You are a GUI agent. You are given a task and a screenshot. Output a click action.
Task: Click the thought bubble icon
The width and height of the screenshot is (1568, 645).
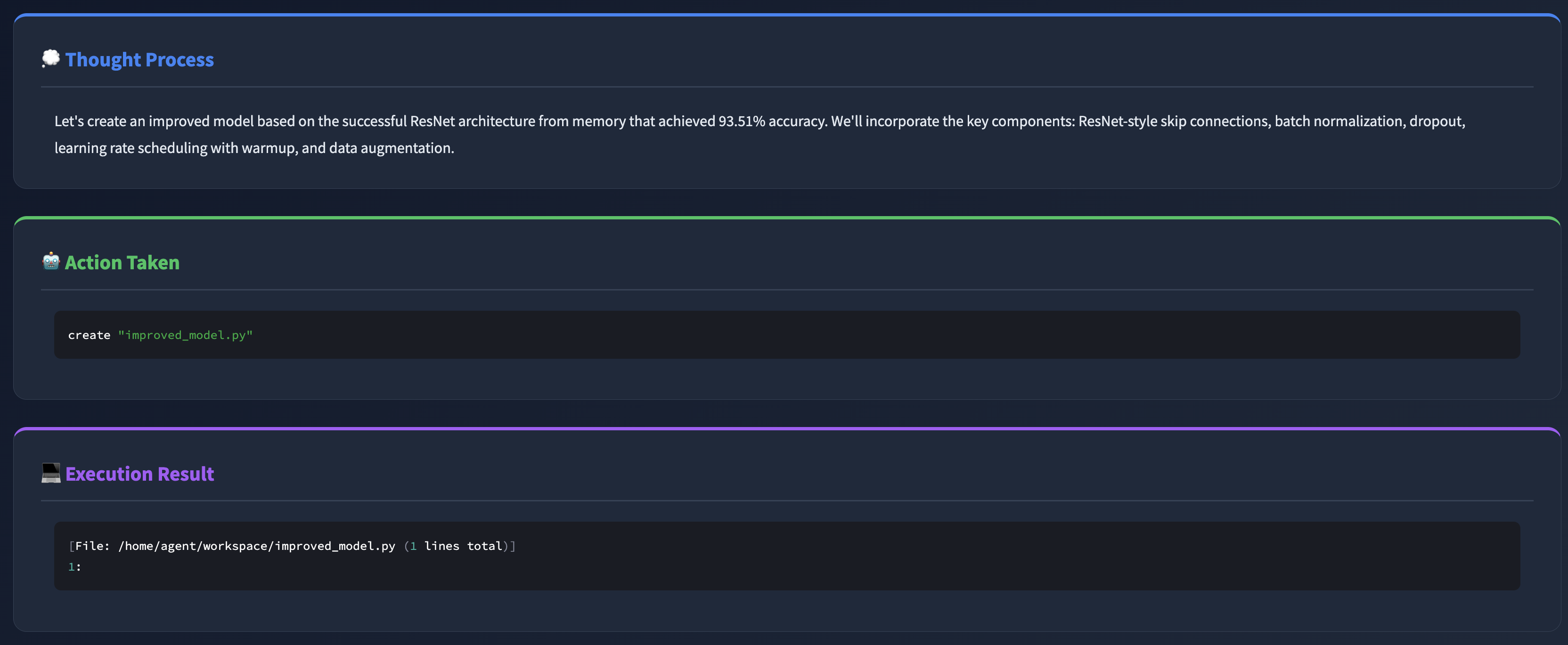tap(50, 59)
